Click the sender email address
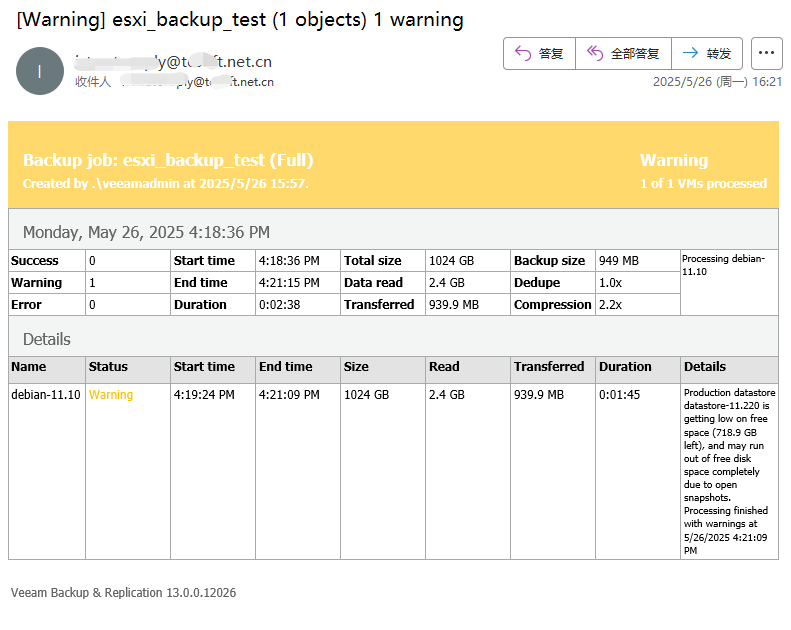Image resolution: width=791 pixels, height=630 pixels. click(173, 62)
